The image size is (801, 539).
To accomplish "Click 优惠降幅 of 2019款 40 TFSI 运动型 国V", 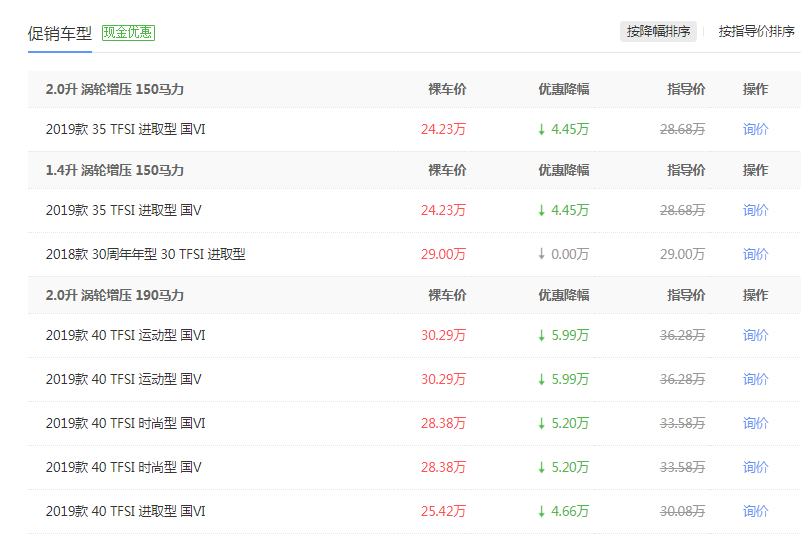I will click(563, 379).
